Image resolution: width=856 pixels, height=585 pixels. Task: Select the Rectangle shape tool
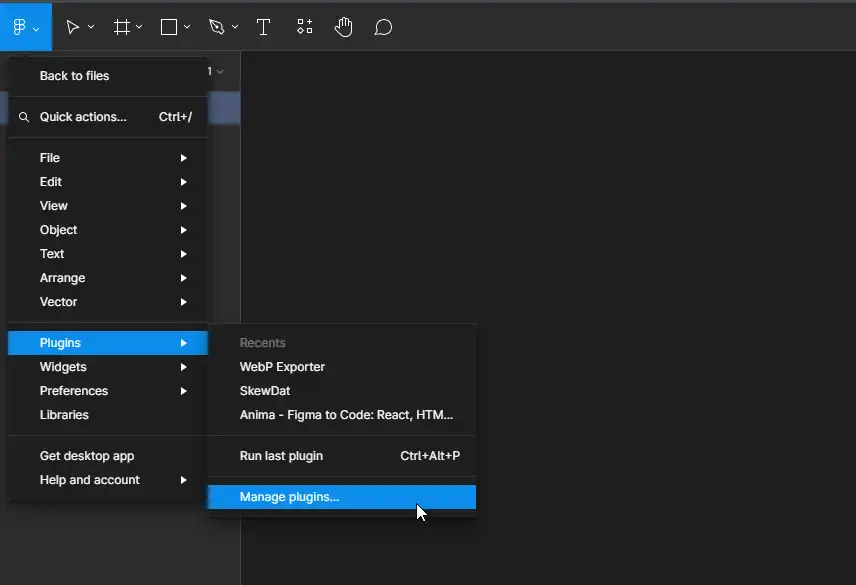(169, 27)
